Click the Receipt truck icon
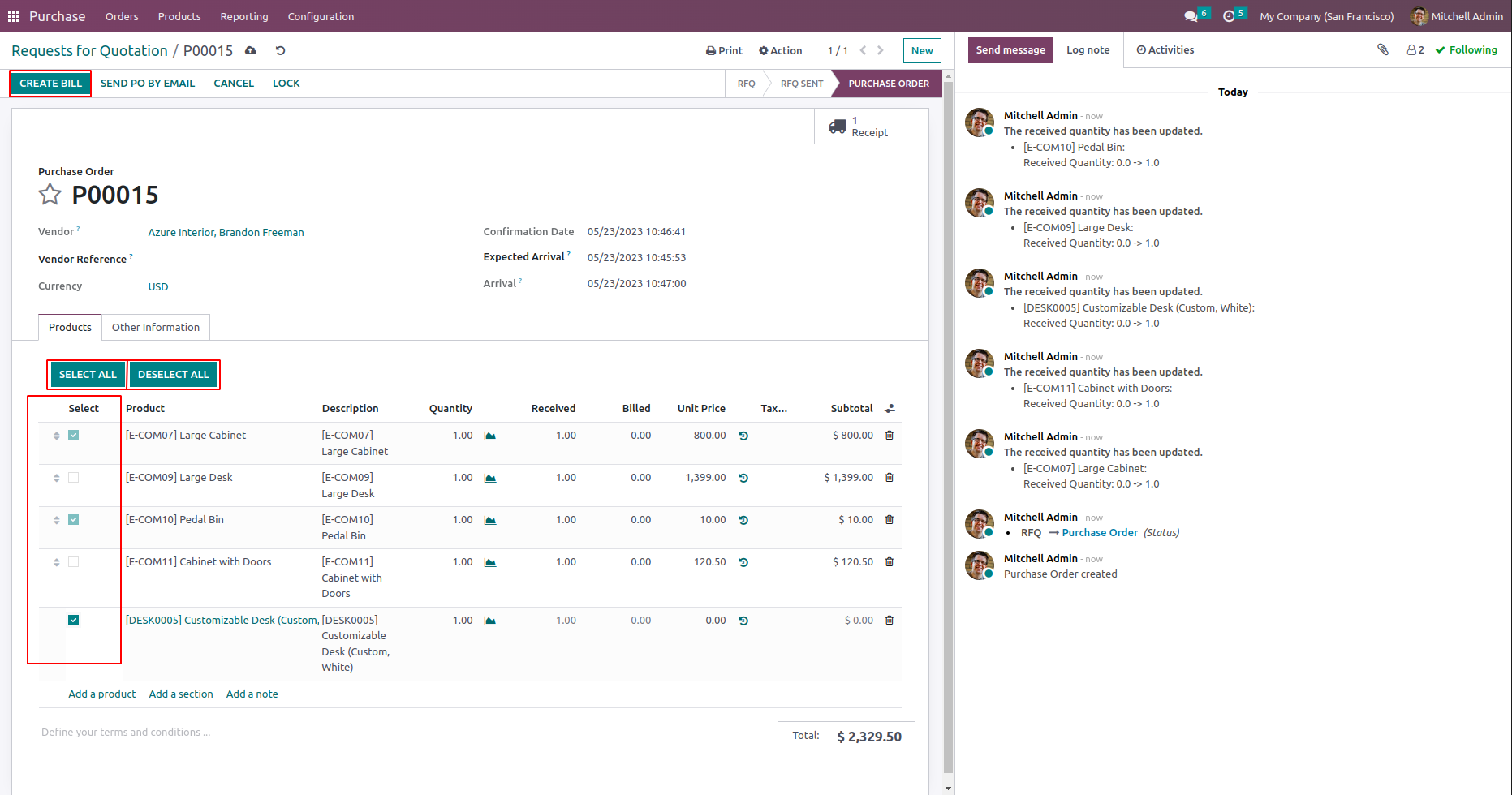Viewport: 1512px width, 795px height. click(x=837, y=127)
